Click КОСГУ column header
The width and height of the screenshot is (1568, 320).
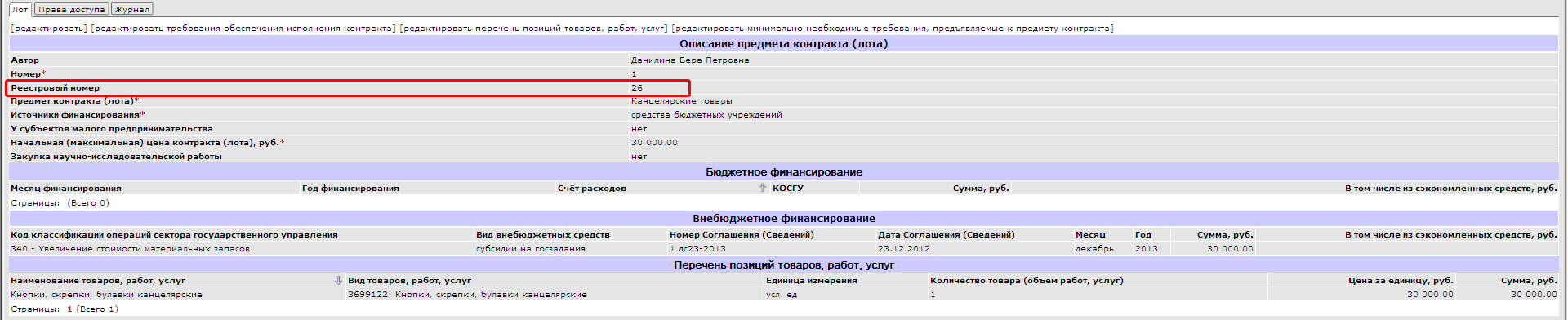(788, 189)
